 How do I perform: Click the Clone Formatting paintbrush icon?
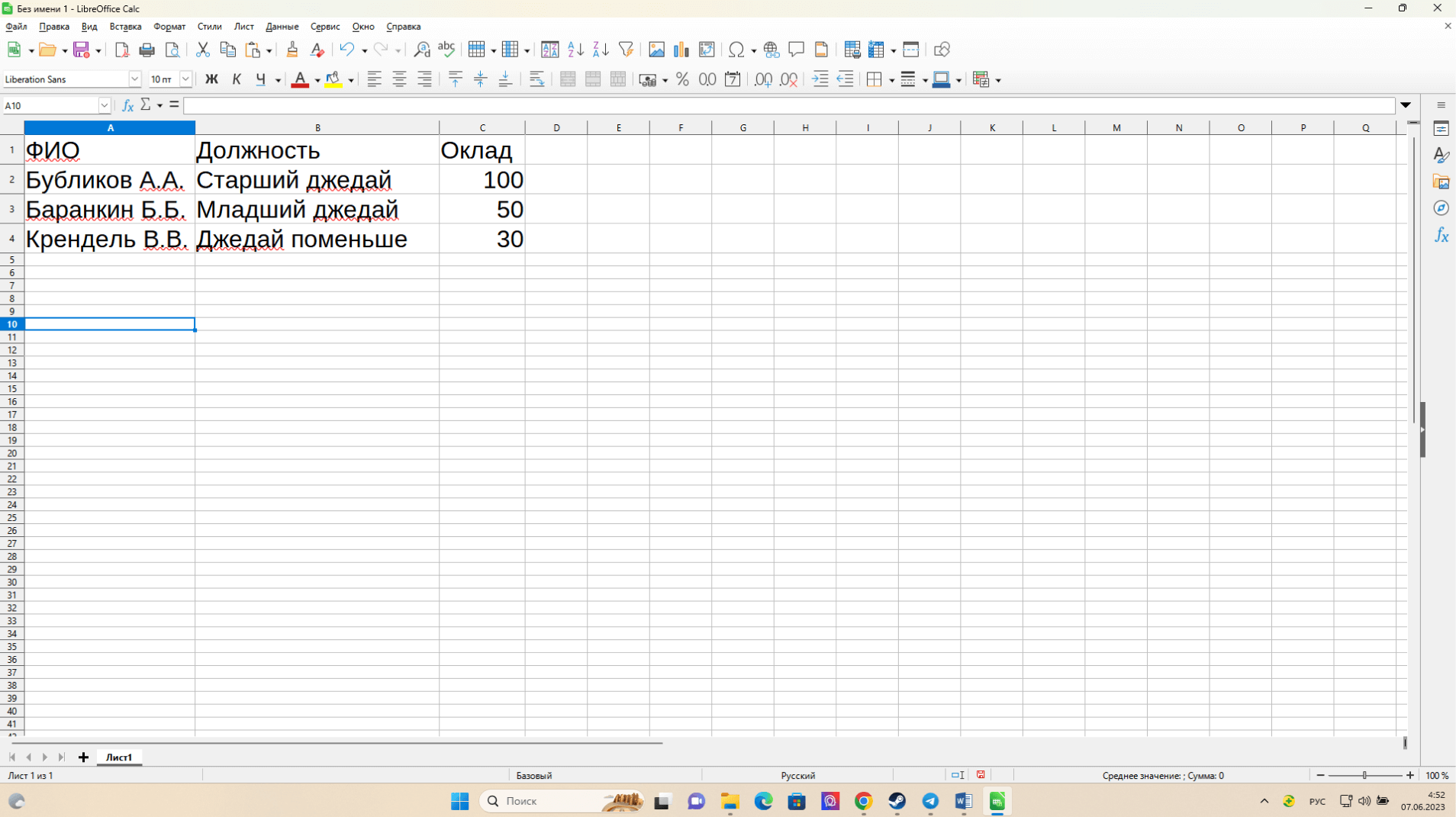[x=292, y=50]
